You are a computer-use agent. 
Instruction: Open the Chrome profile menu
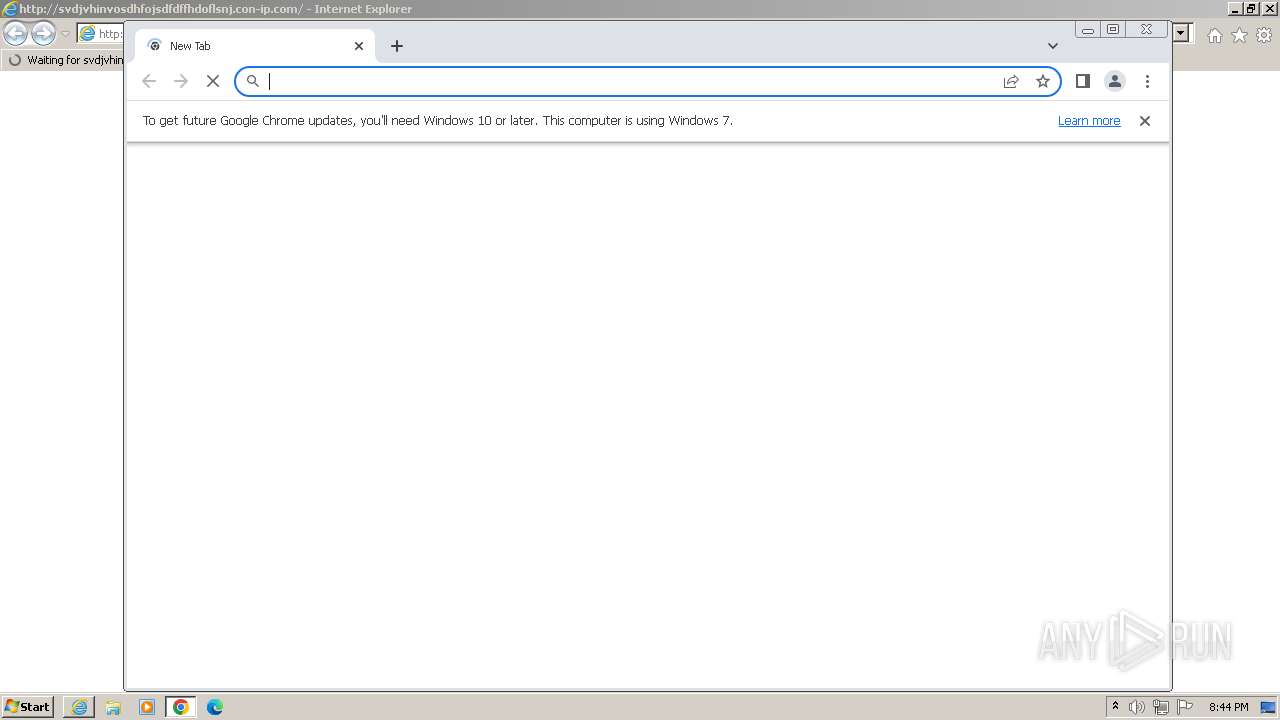coord(1115,81)
